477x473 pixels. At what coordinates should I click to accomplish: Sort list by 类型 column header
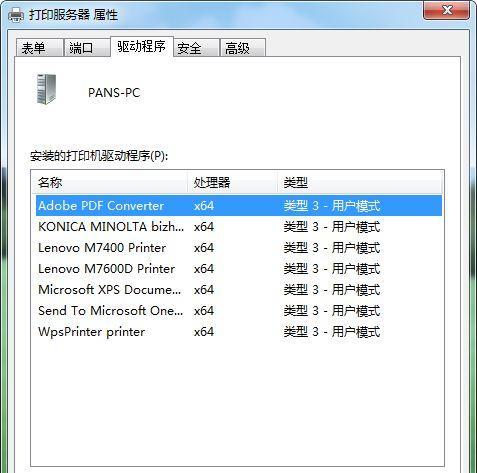coord(360,182)
